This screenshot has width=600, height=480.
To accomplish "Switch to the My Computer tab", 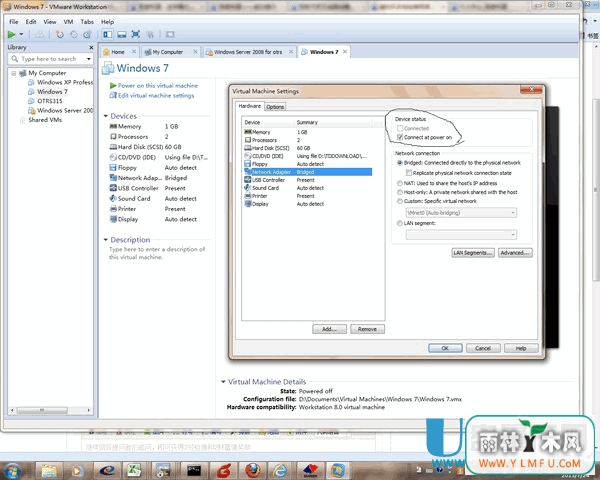I will [168, 52].
